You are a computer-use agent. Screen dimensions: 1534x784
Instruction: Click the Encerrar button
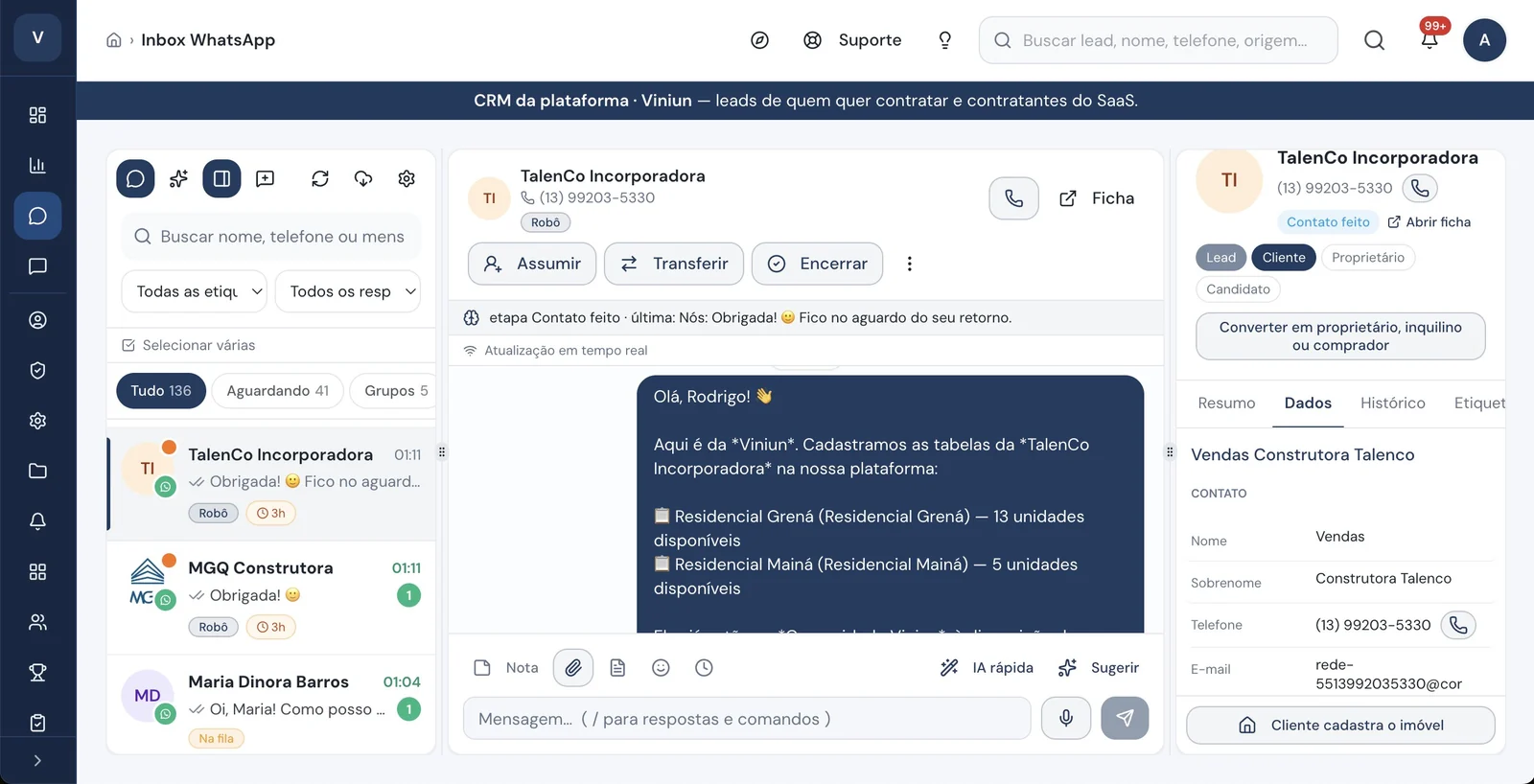point(818,264)
